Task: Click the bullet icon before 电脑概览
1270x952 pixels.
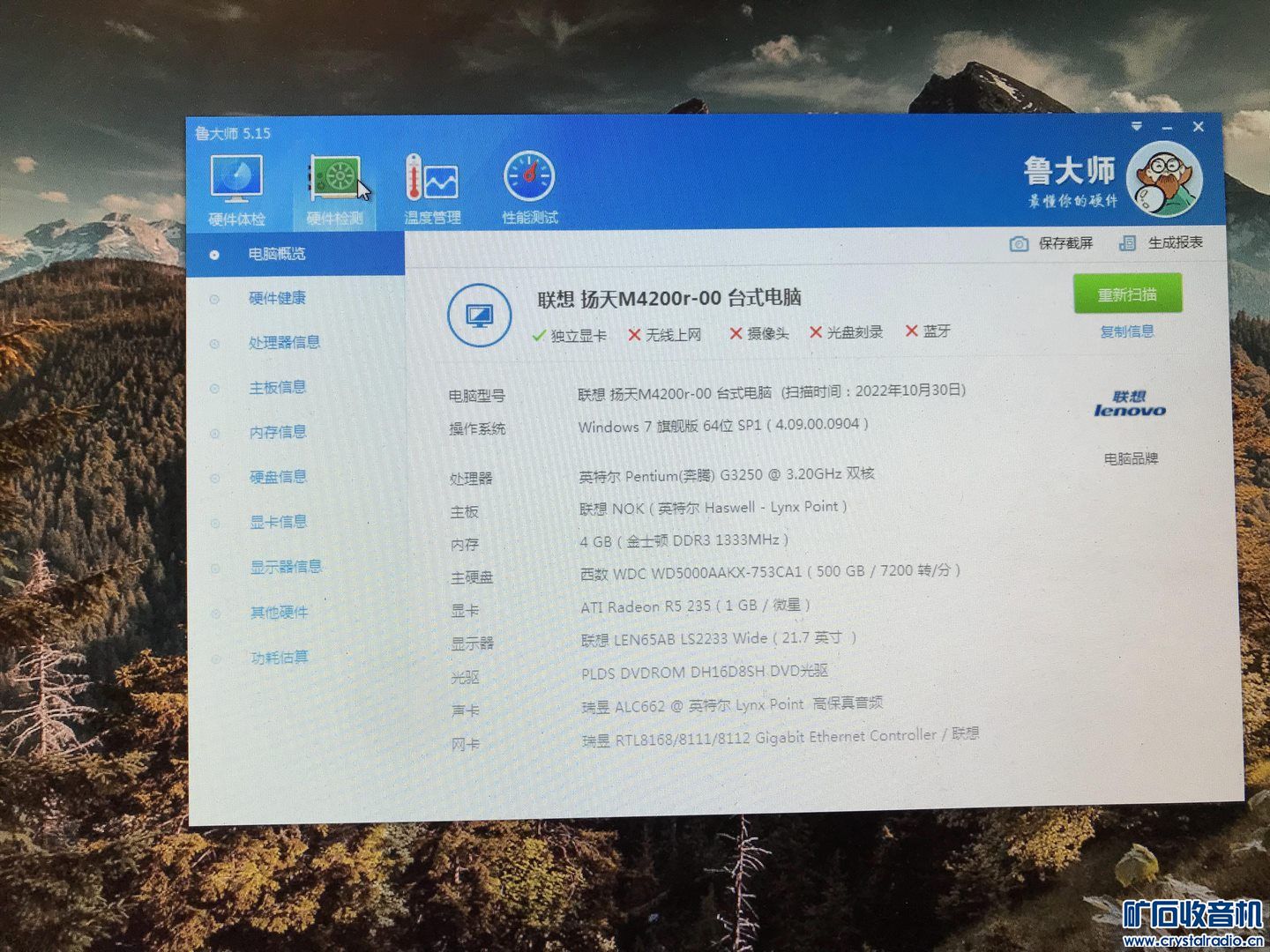Action: (x=214, y=255)
